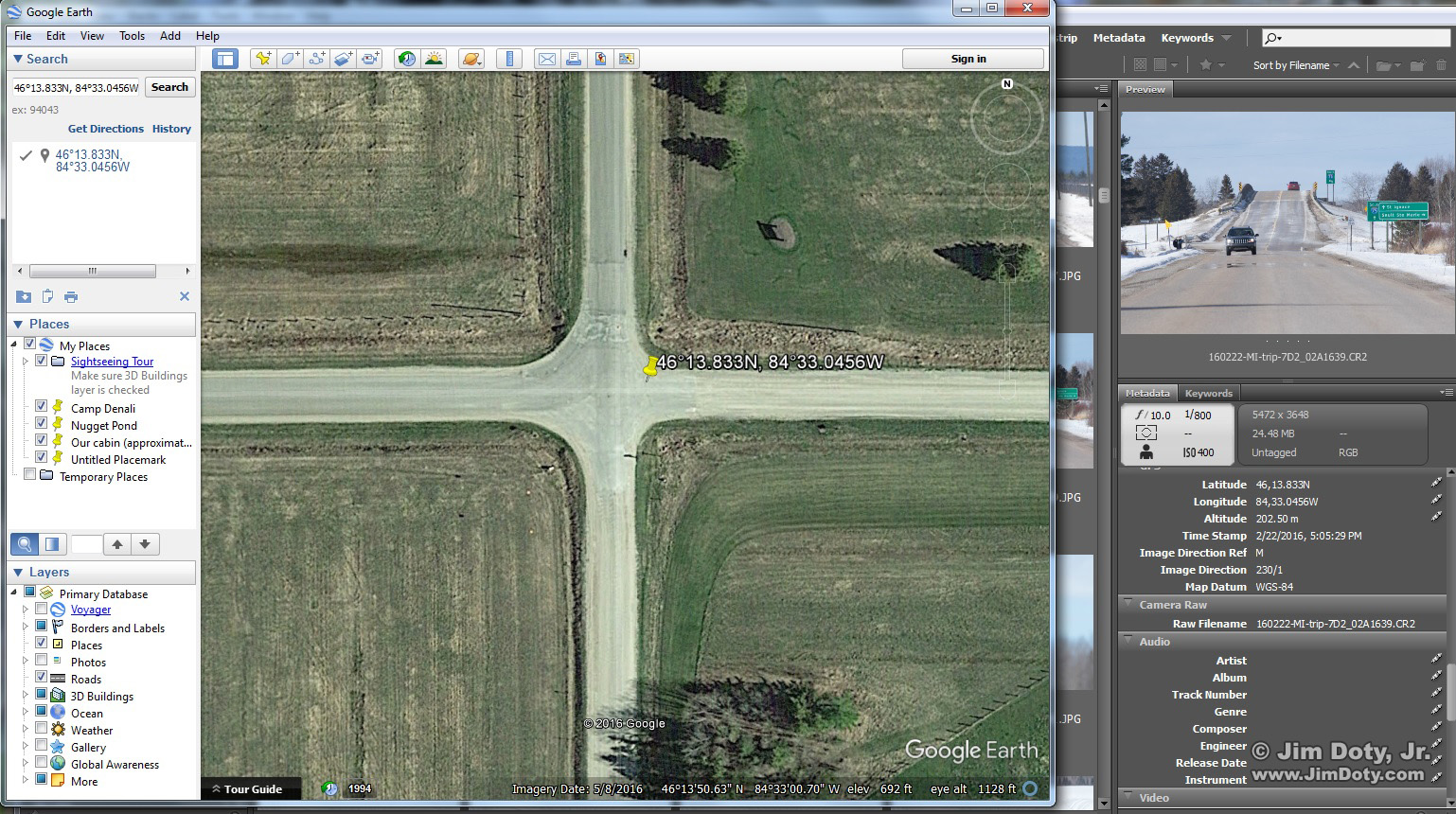Collapse the Search panel

(x=18, y=59)
